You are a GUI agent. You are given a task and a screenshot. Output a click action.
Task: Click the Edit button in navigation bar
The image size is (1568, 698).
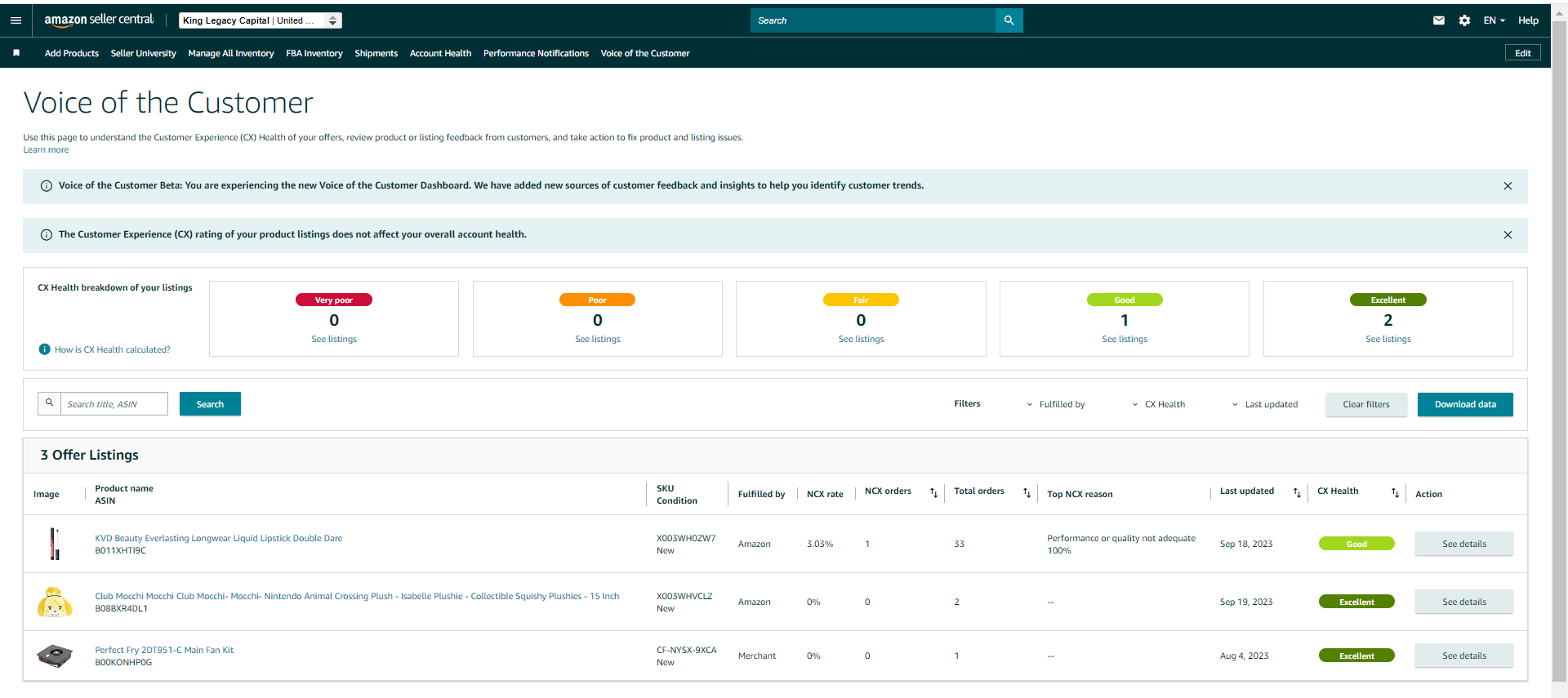tap(1523, 53)
